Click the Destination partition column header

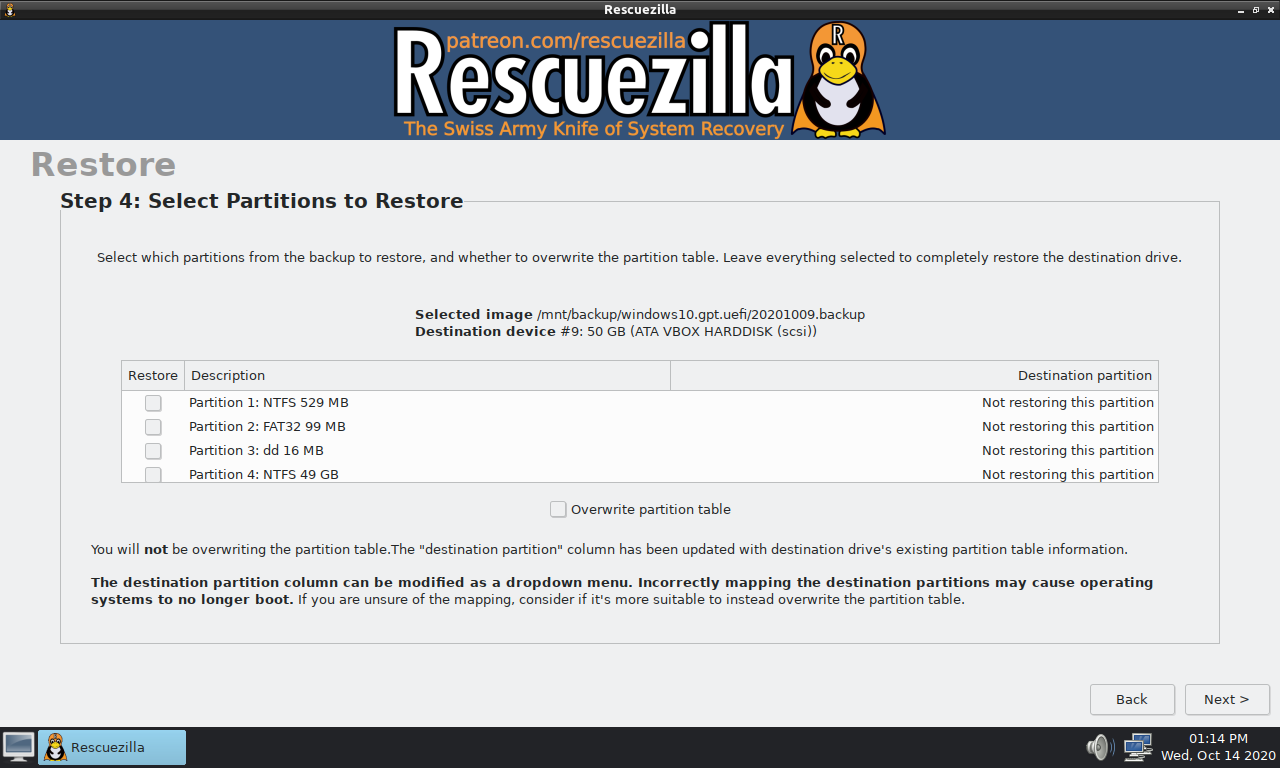coord(914,376)
